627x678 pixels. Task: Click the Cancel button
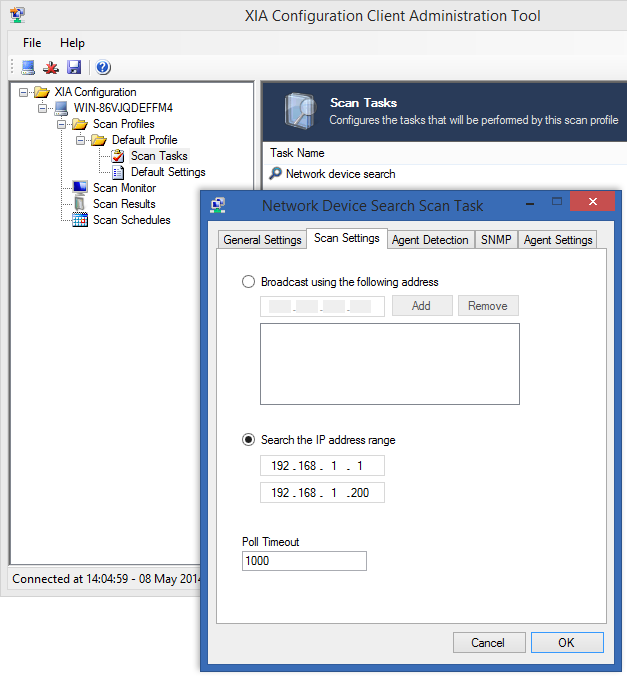click(489, 643)
